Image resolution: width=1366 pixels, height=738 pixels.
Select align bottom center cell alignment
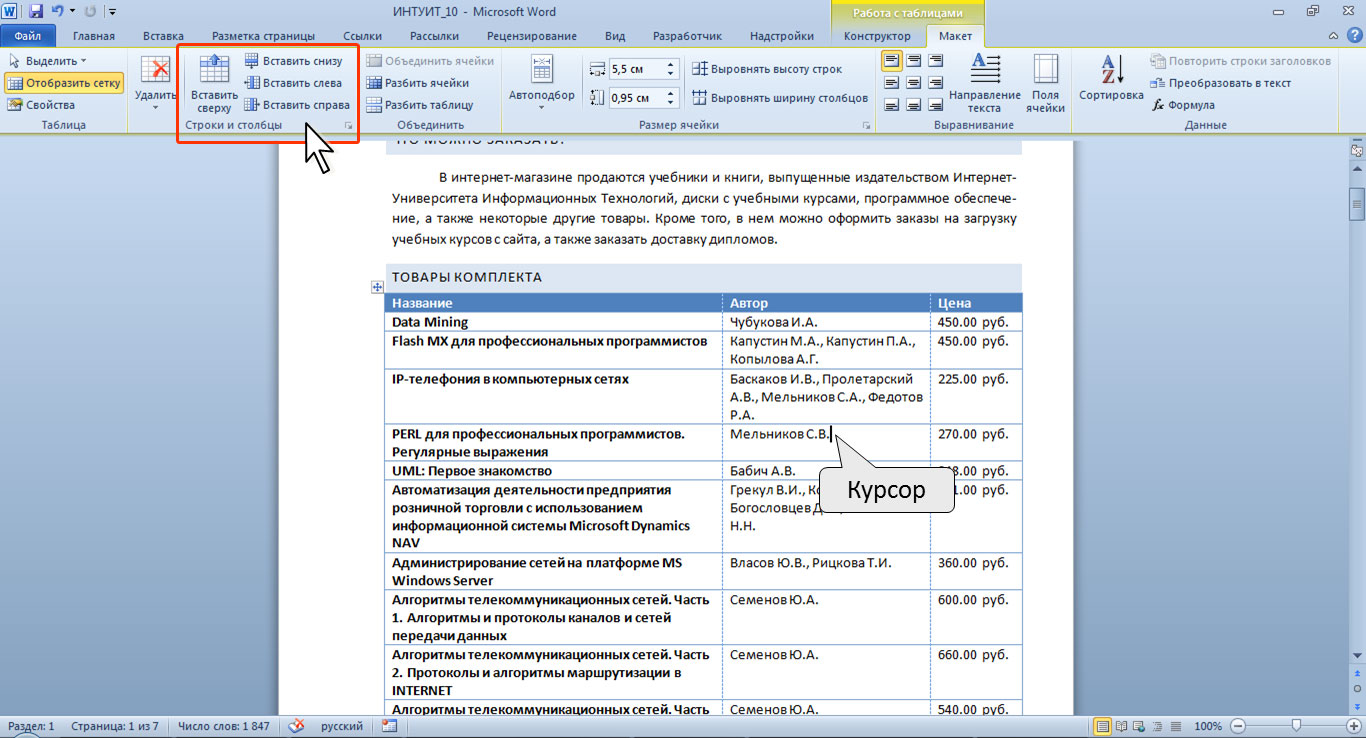coord(913,104)
